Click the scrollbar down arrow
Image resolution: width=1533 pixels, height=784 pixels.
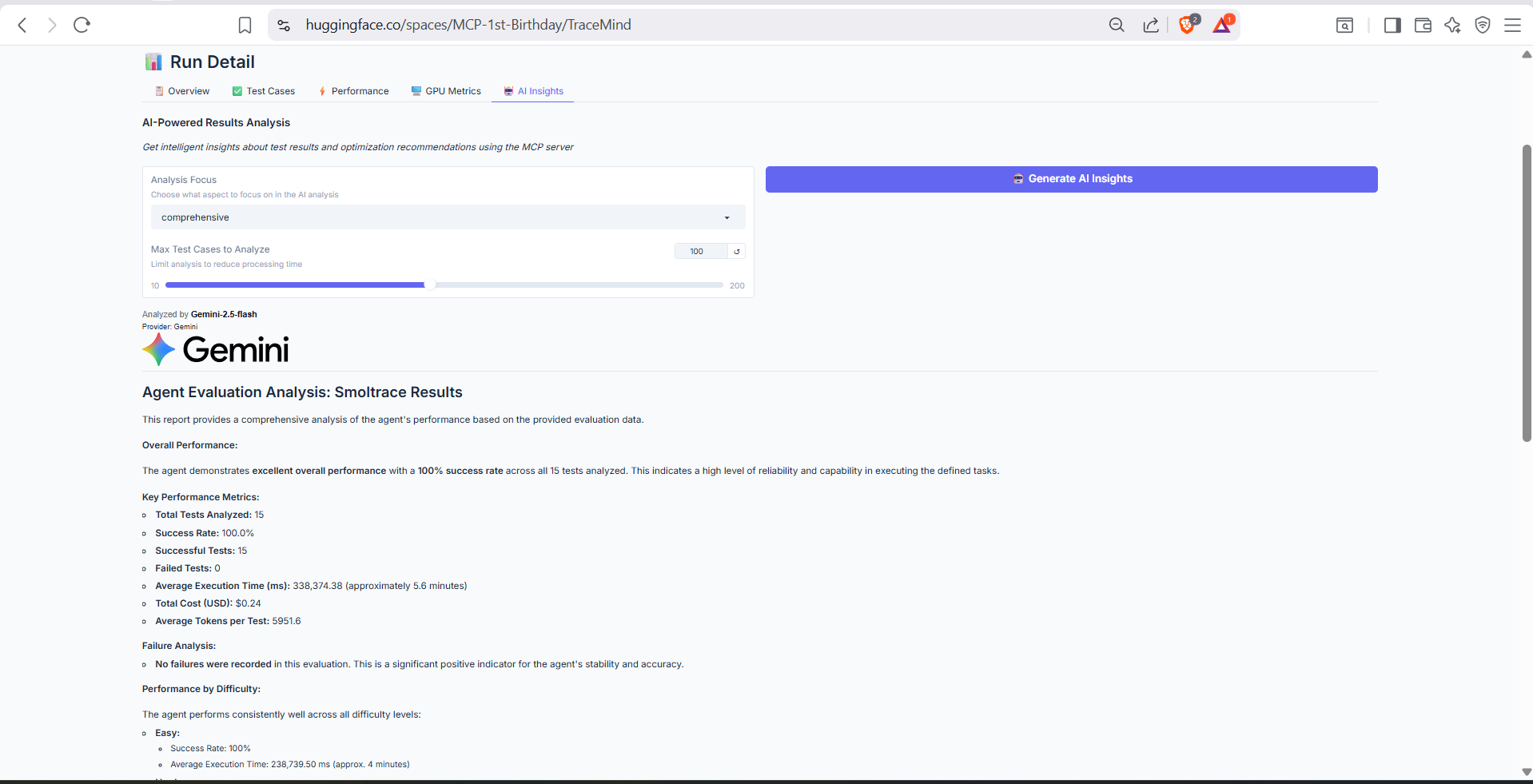pyautogui.click(x=1527, y=772)
